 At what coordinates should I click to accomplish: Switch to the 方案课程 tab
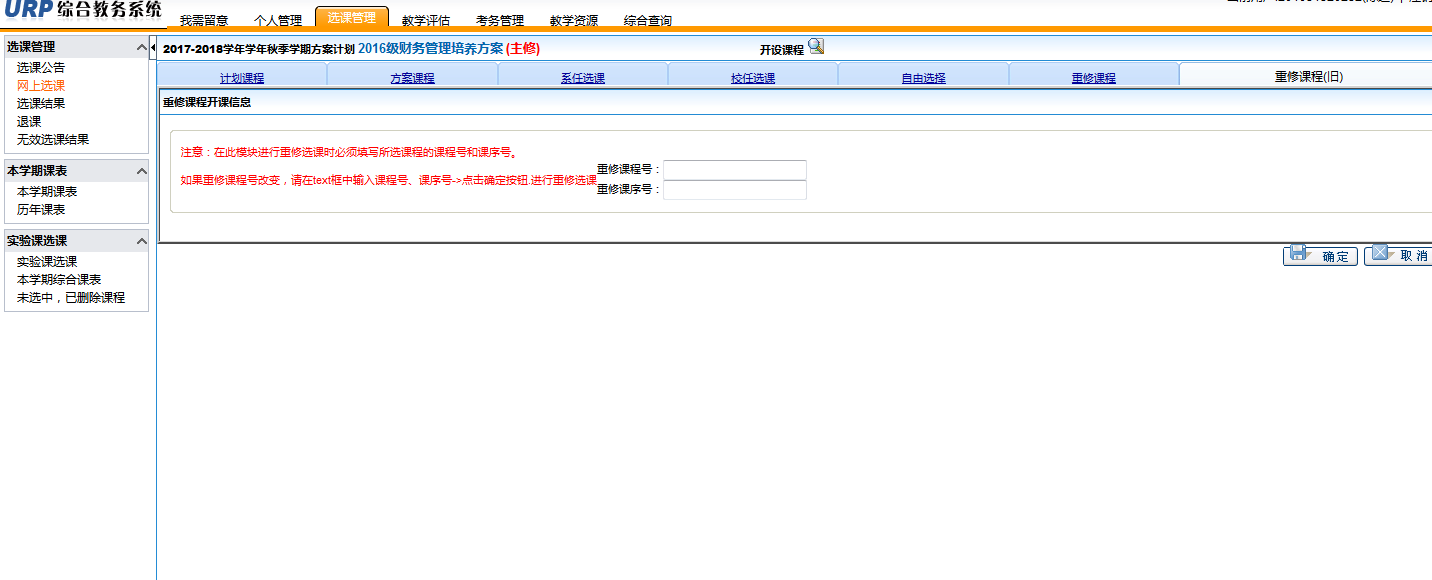[412, 78]
